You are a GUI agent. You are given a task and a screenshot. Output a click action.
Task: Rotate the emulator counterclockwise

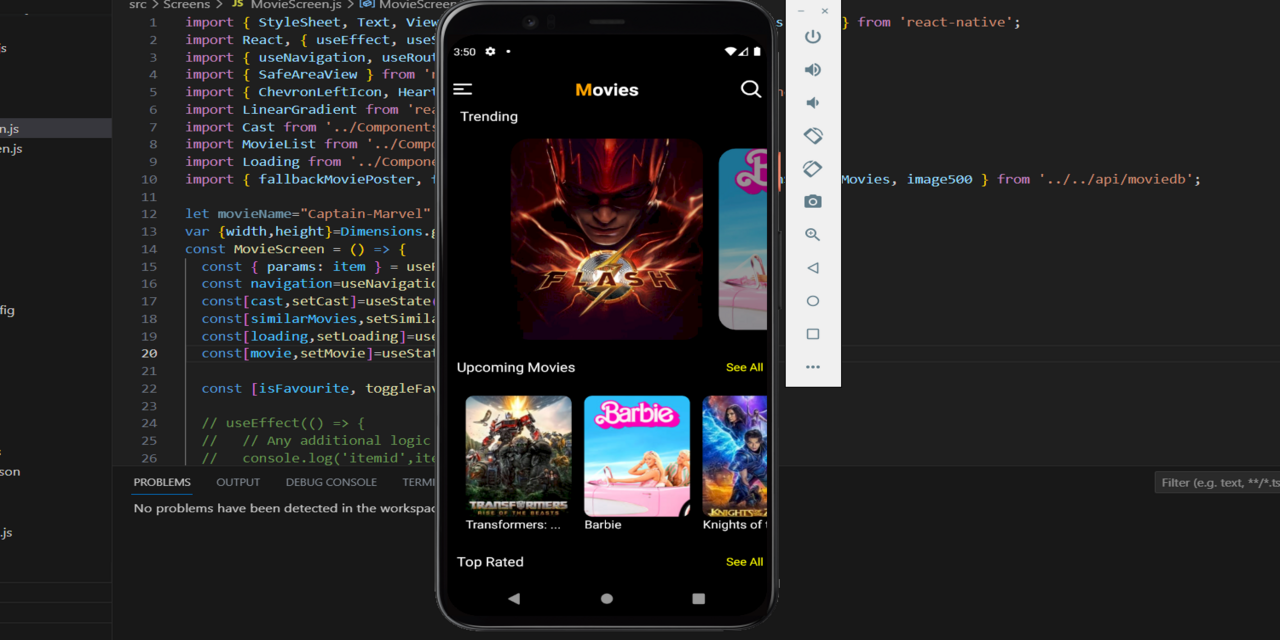pos(812,135)
